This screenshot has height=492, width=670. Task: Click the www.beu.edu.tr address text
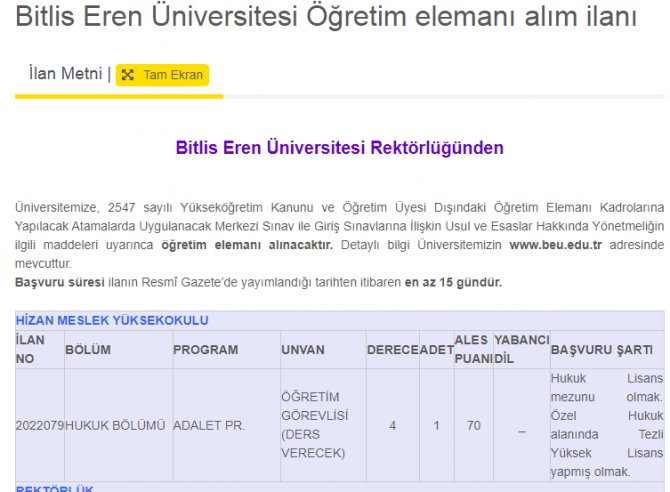[555, 245]
